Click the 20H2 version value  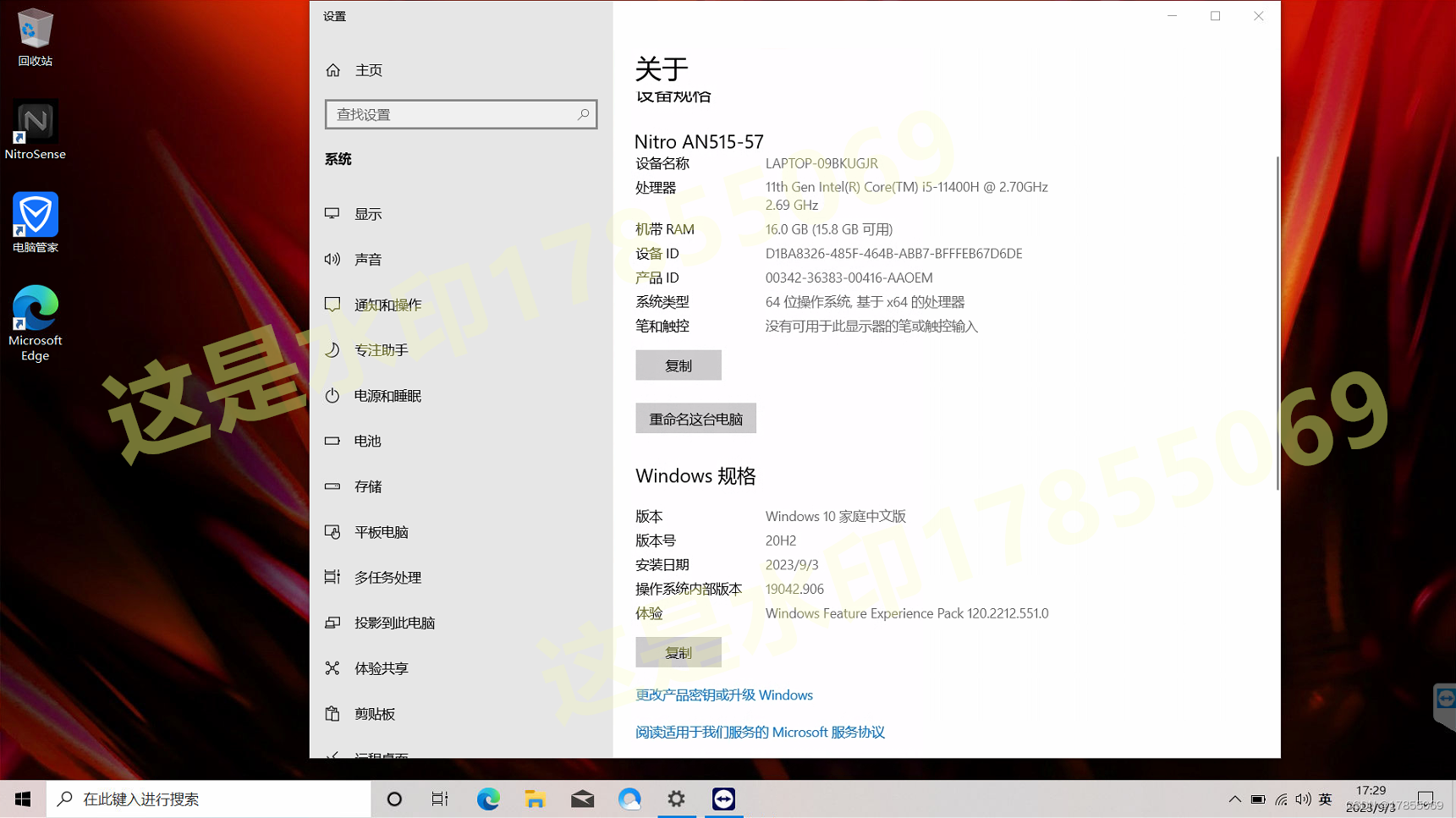point(781,541)
